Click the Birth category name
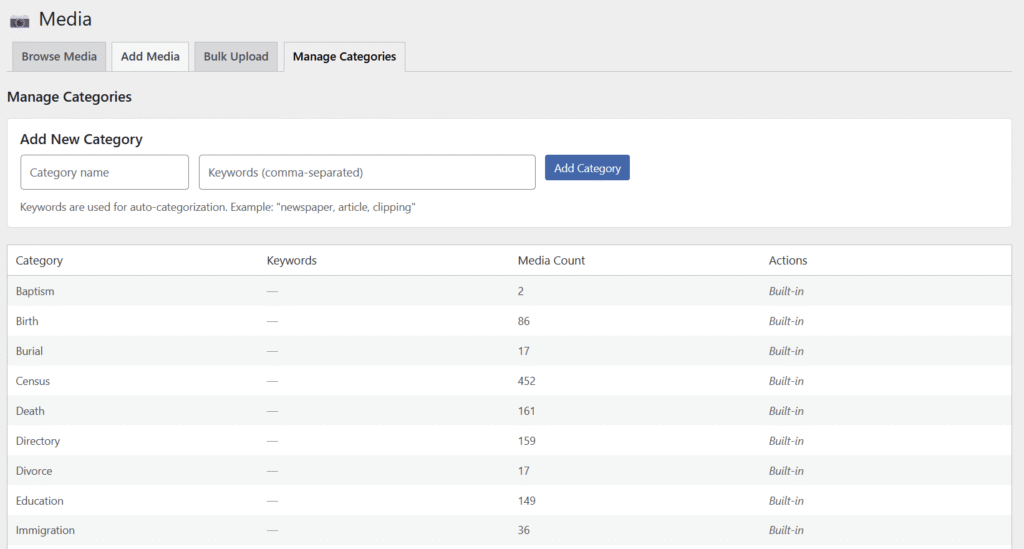This screenshot has height=549, width=1024. click(27, 321)
